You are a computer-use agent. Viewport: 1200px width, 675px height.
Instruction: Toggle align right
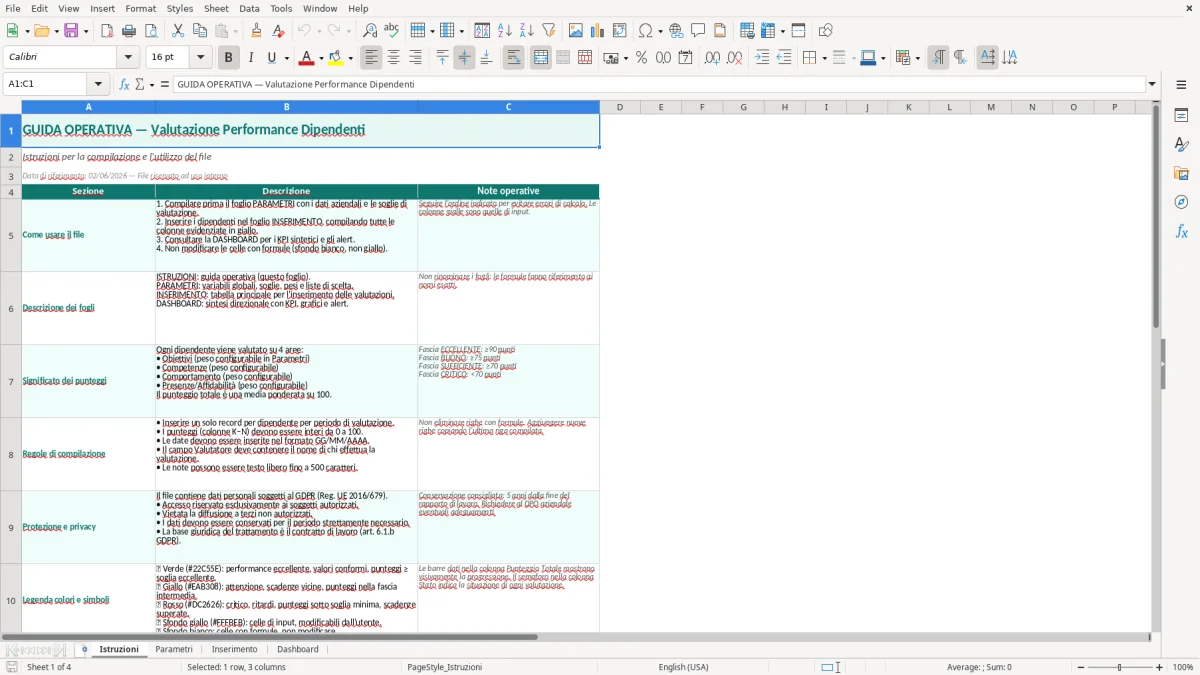[x=416, y=58]
